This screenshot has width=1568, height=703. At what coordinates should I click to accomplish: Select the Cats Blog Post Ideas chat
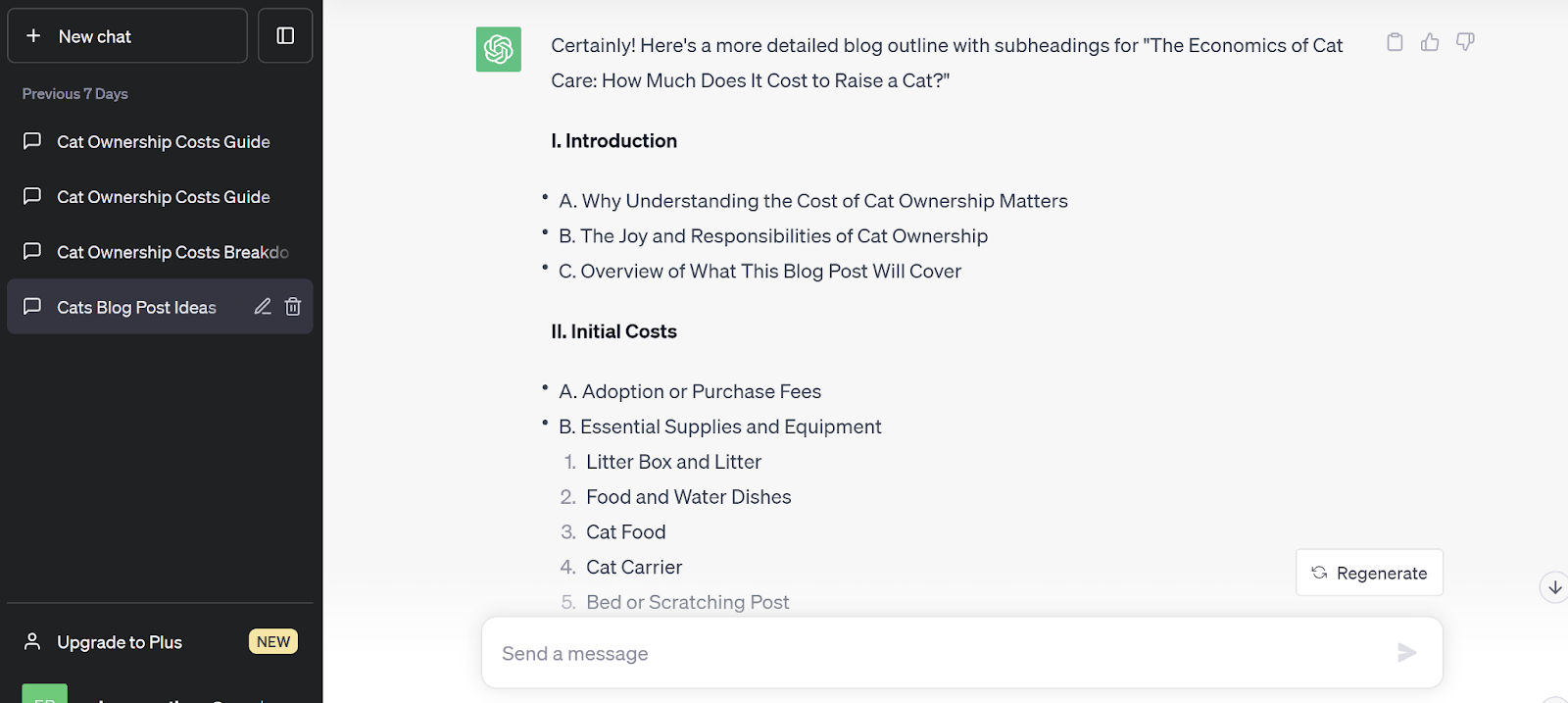(x=136, y=308)
